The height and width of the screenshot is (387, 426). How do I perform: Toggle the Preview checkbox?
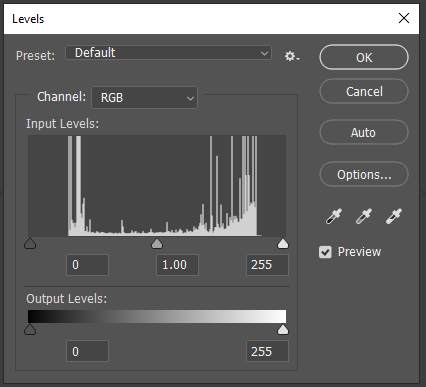tap(325, 252)
